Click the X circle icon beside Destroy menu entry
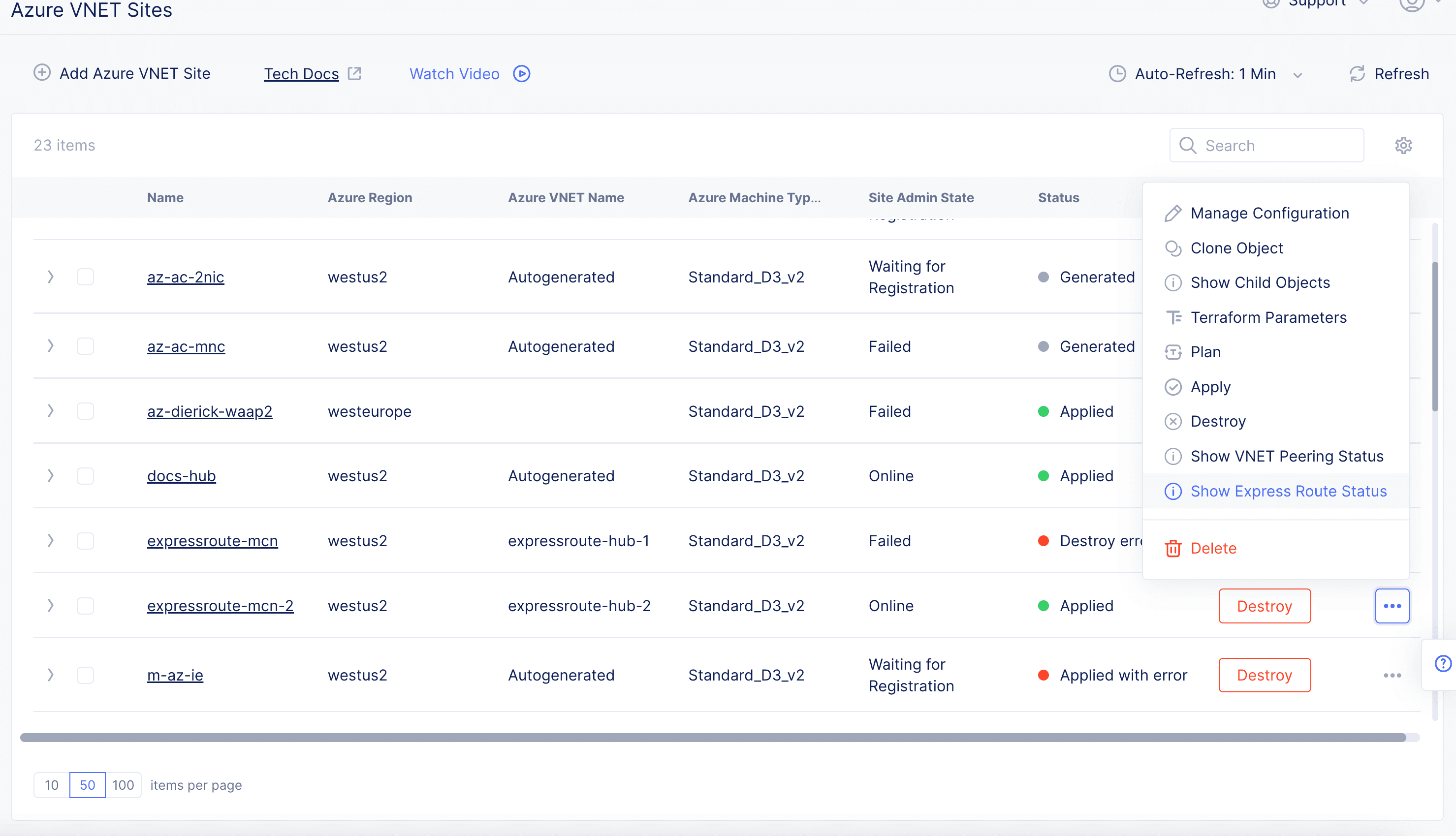1456x836 pixels. coord(1173,422)
